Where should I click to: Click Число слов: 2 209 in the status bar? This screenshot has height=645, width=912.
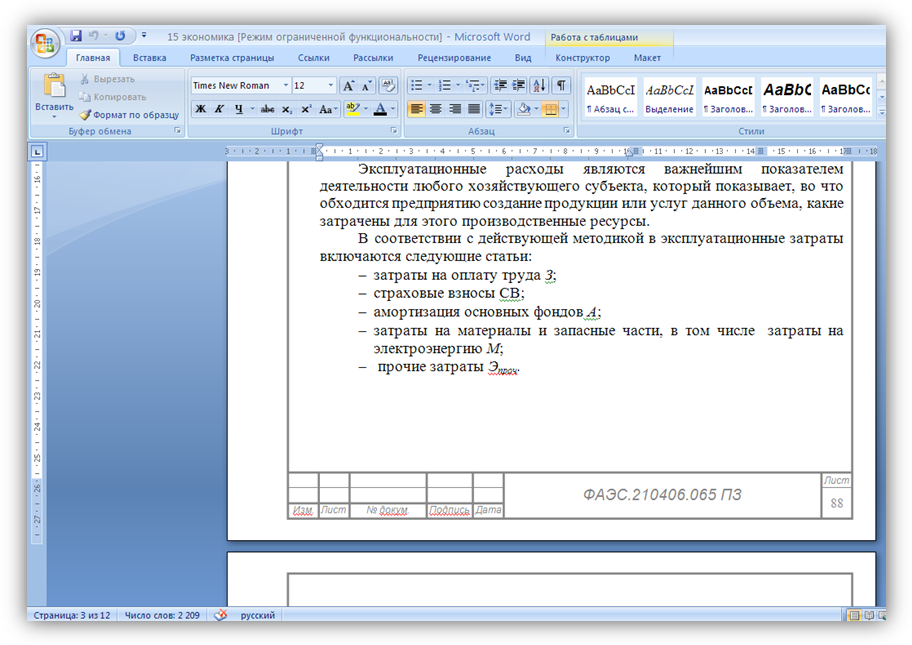point(162,615)
